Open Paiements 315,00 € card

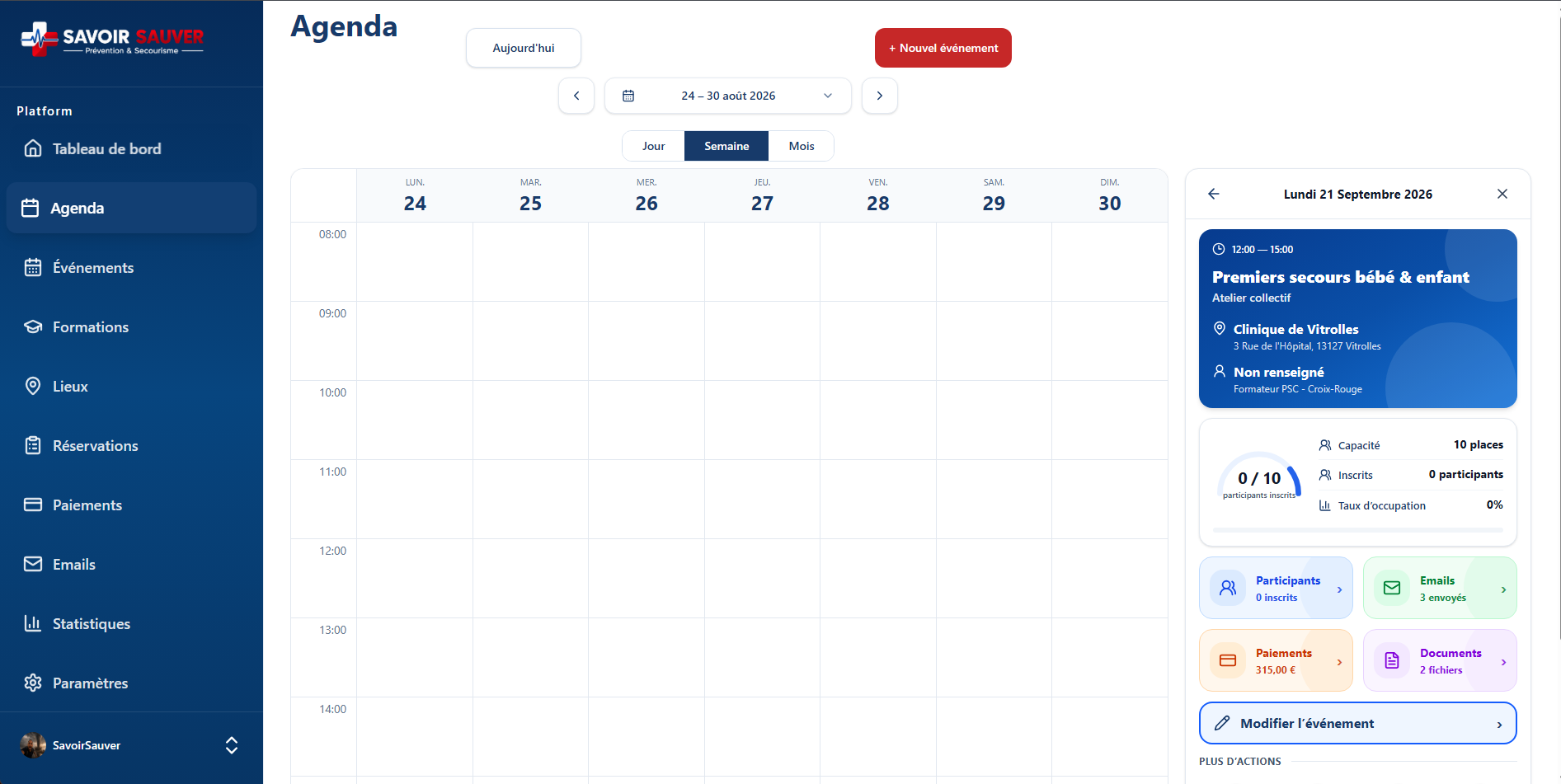pos(1276,661)
